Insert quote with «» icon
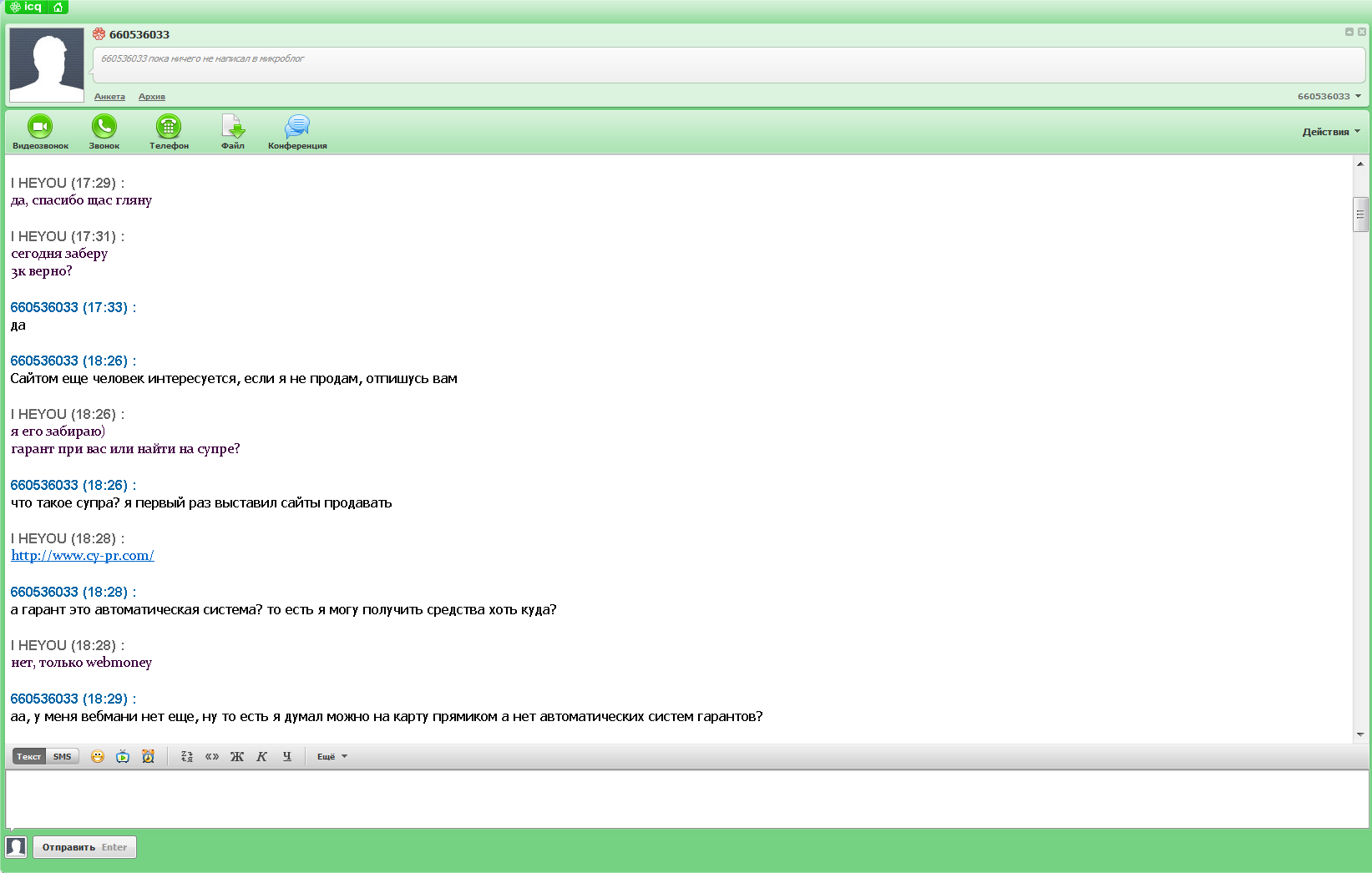The height and width of the screenshot is (873, 1372). tap(212, 756)
